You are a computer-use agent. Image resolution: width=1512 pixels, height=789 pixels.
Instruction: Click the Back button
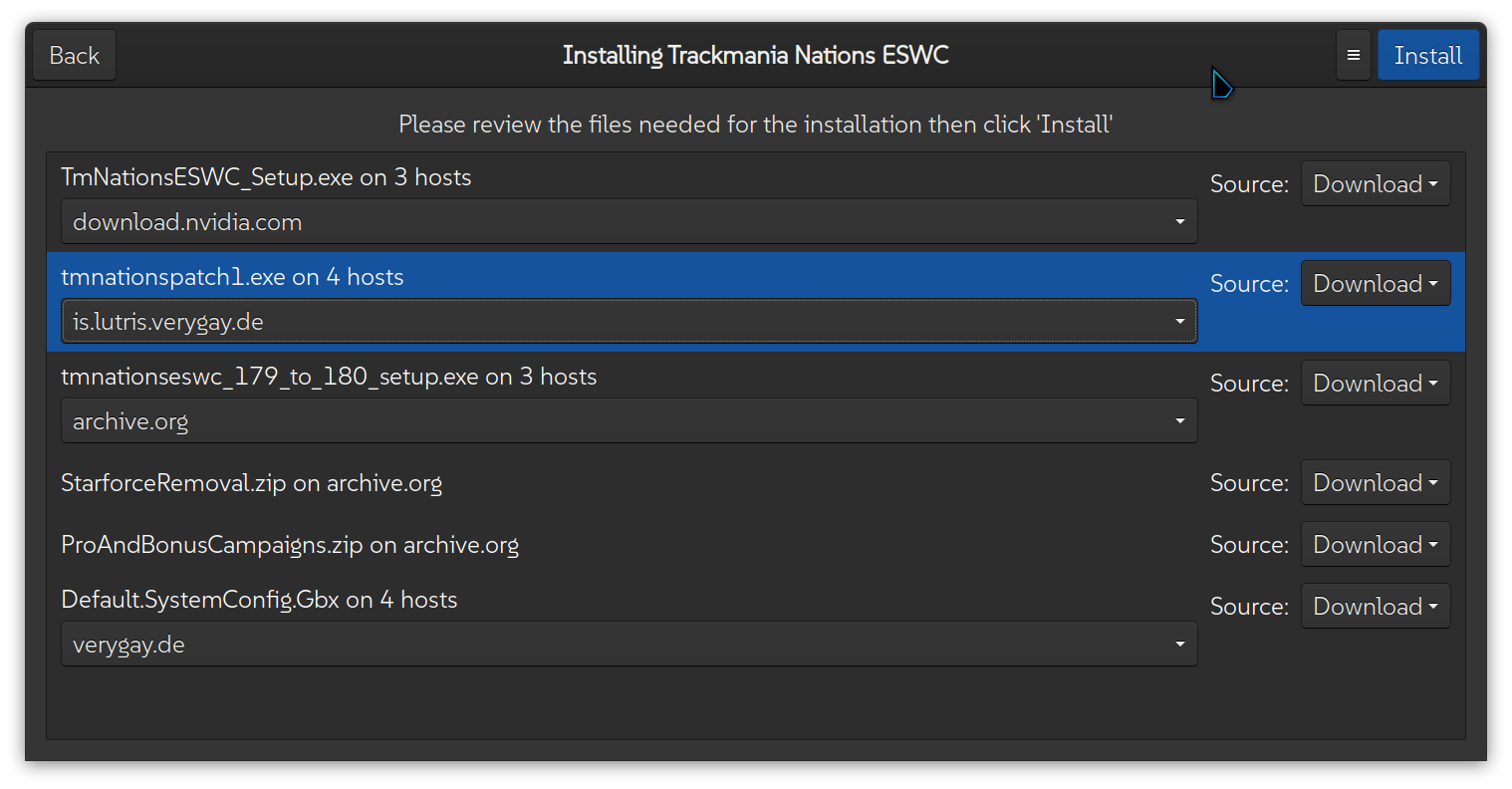[x=75, y=55]
